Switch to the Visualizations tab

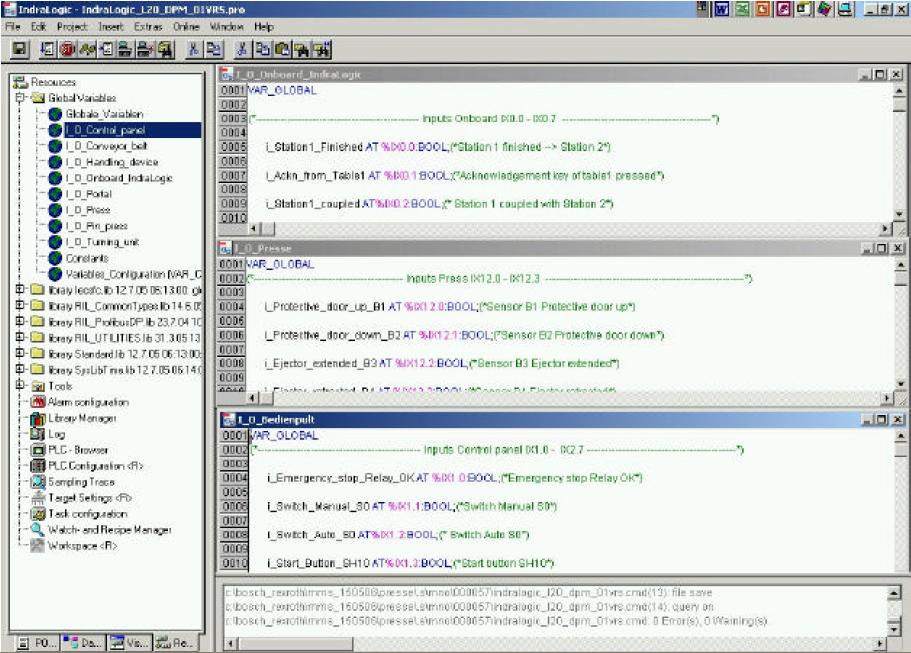[x=130, y=643]
